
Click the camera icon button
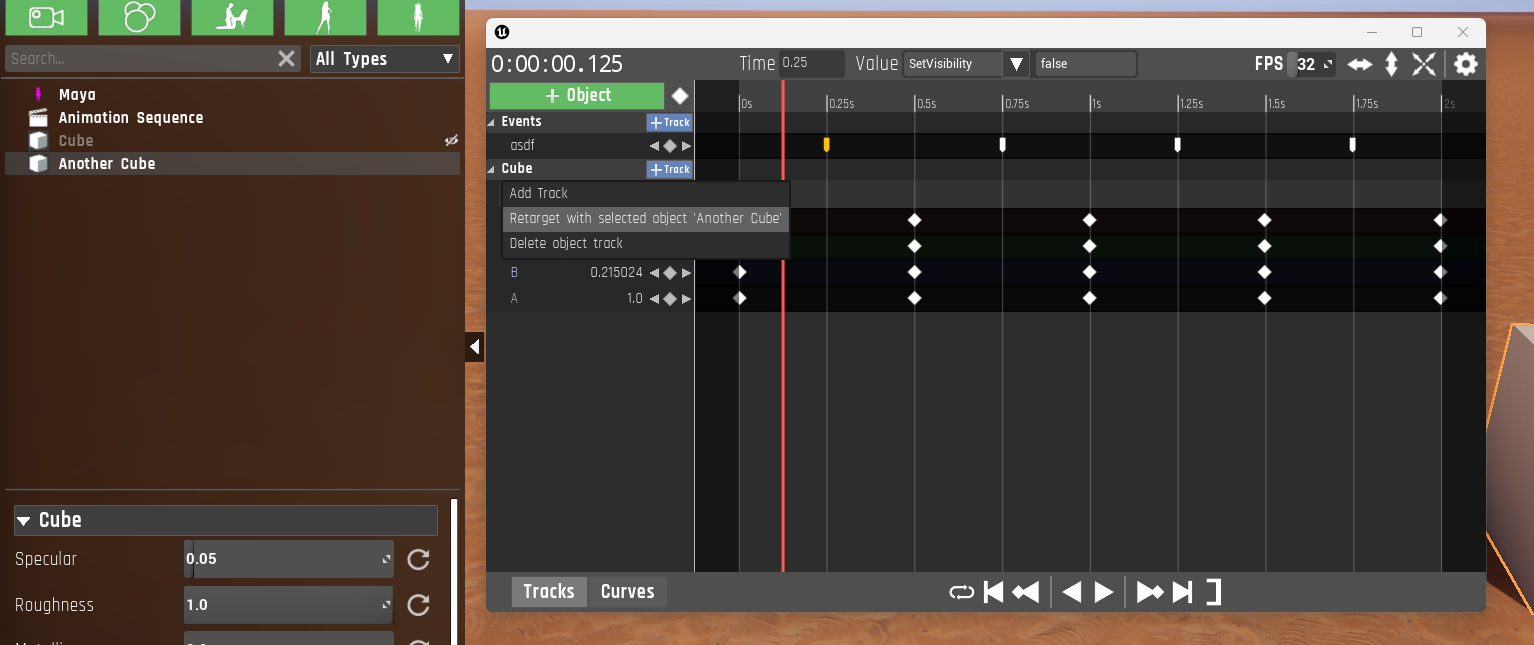click(45, 17)
